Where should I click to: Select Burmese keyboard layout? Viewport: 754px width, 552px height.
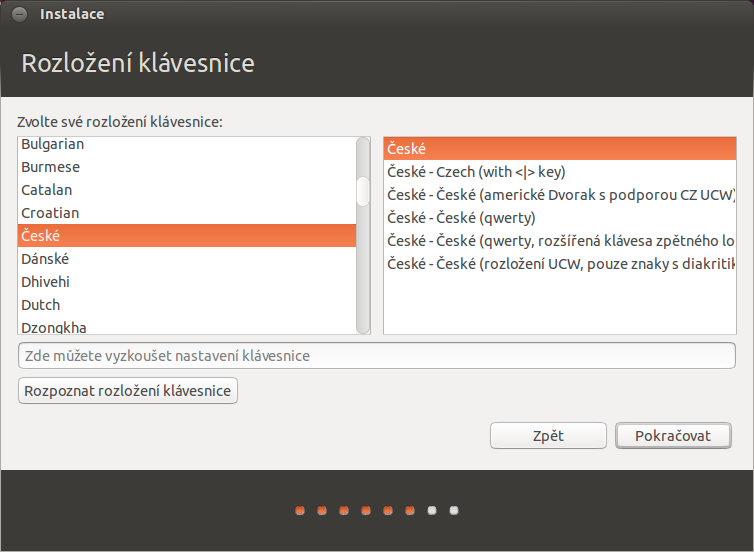tap(187, 167)
